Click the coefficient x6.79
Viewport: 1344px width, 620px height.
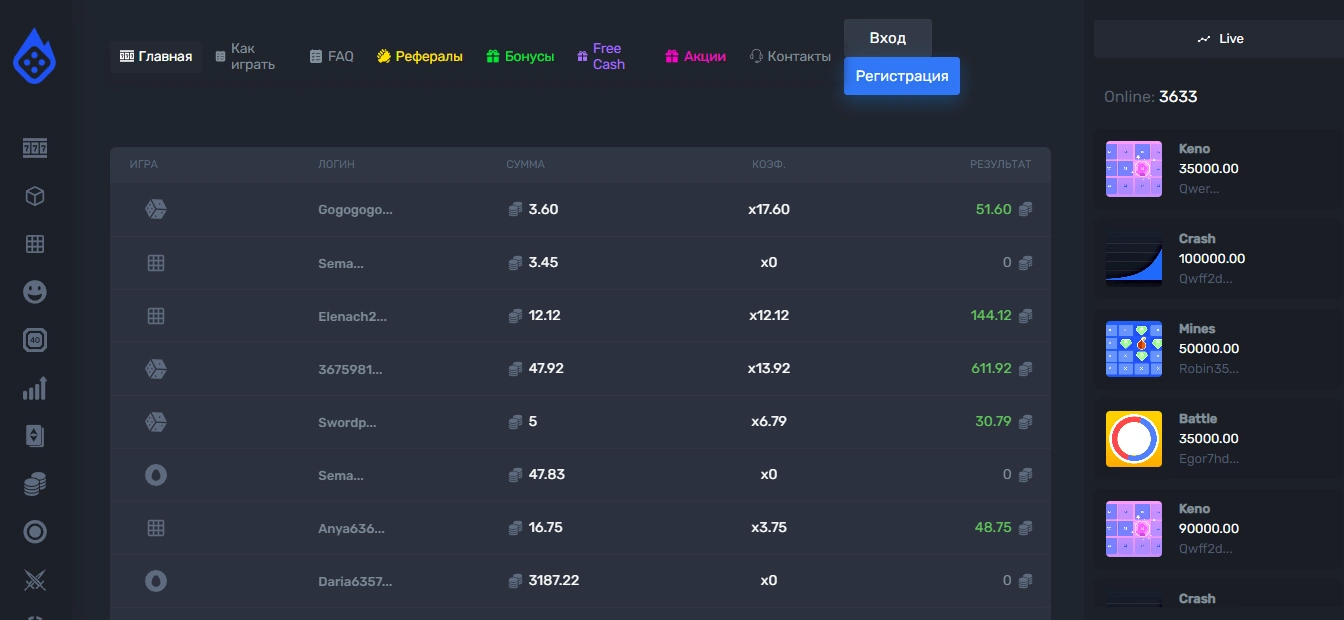click(x=769, y=422)
